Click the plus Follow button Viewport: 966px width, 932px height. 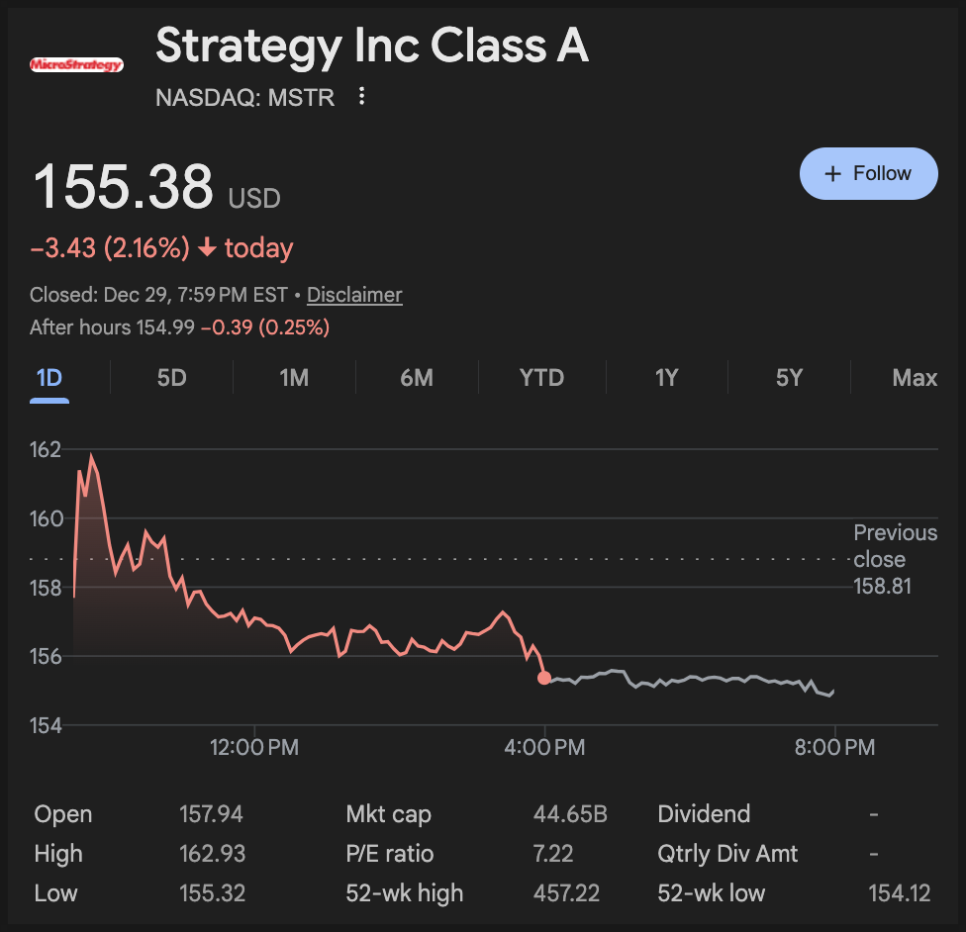[868, 173]
